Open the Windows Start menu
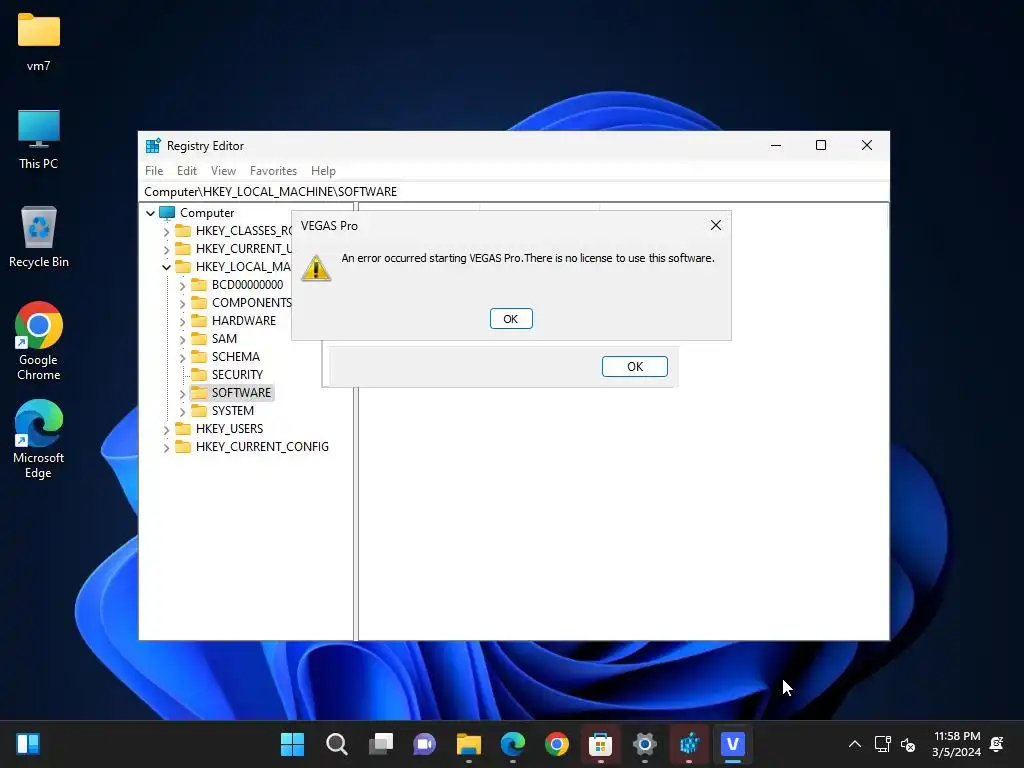The width and height of the screenshot is (1024, 768). point(293,744)
